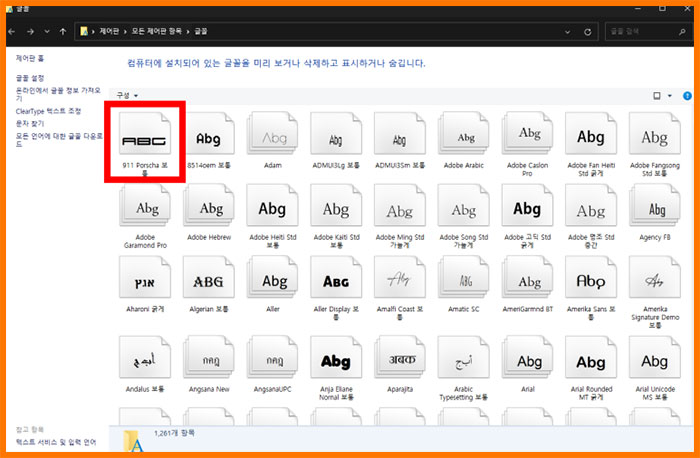Open 제어판 홈 link in sidebar
Image resolution: width=700 pixels, height=458 pixels.
[x=30, y=58]
